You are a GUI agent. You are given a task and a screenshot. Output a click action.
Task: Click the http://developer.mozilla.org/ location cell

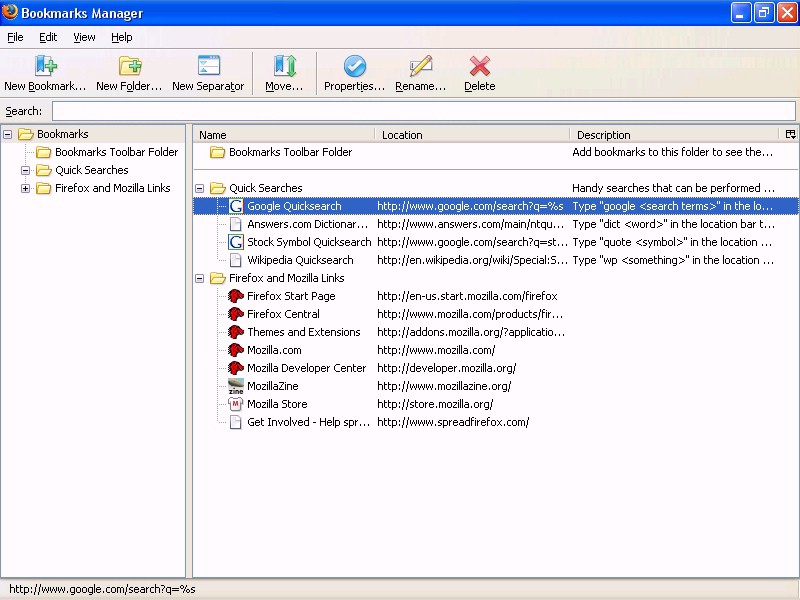click(446, 368)
